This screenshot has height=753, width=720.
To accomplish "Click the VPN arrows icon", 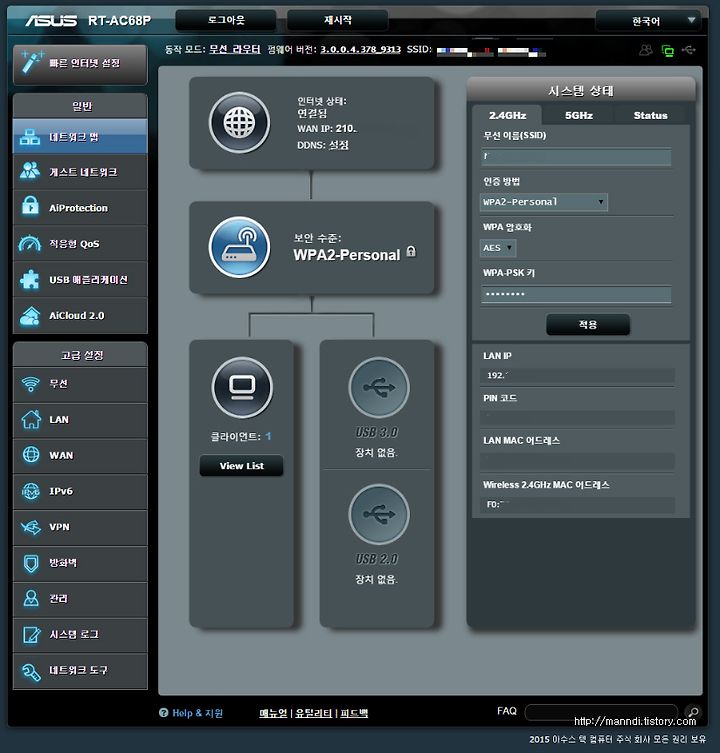I will coord(31,527).
